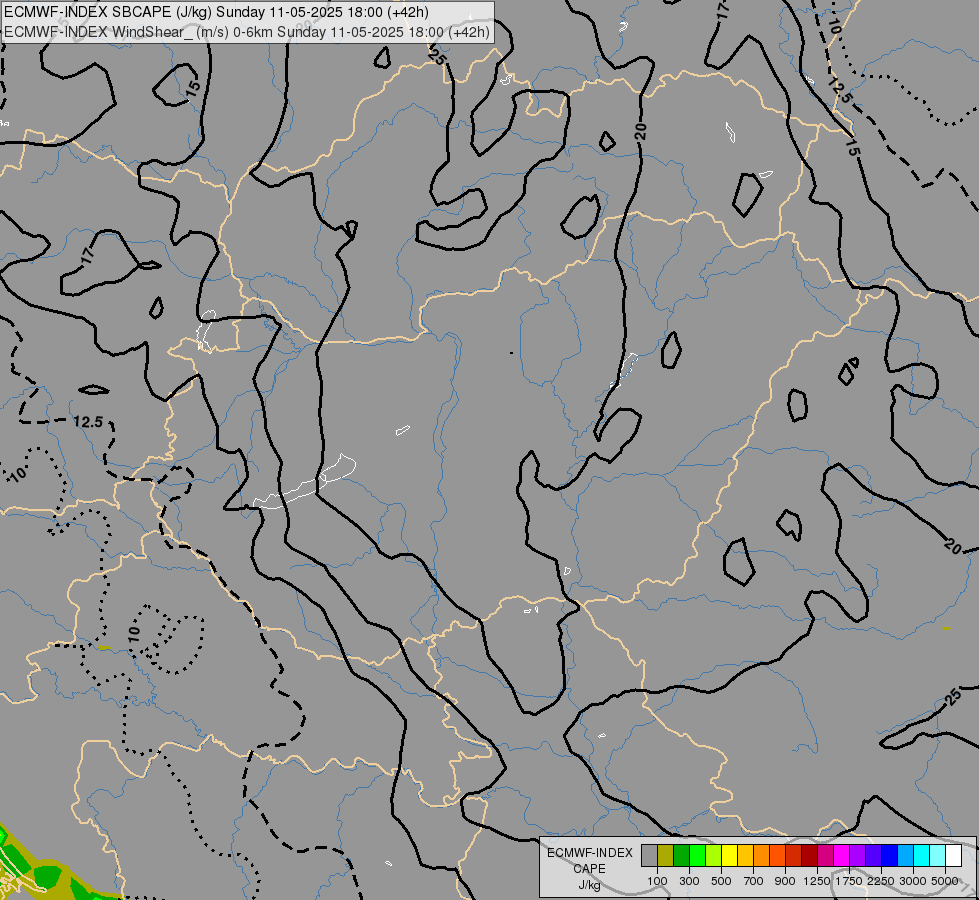
Task: Click the 1750 legend scale label
Action: point(849,881)
